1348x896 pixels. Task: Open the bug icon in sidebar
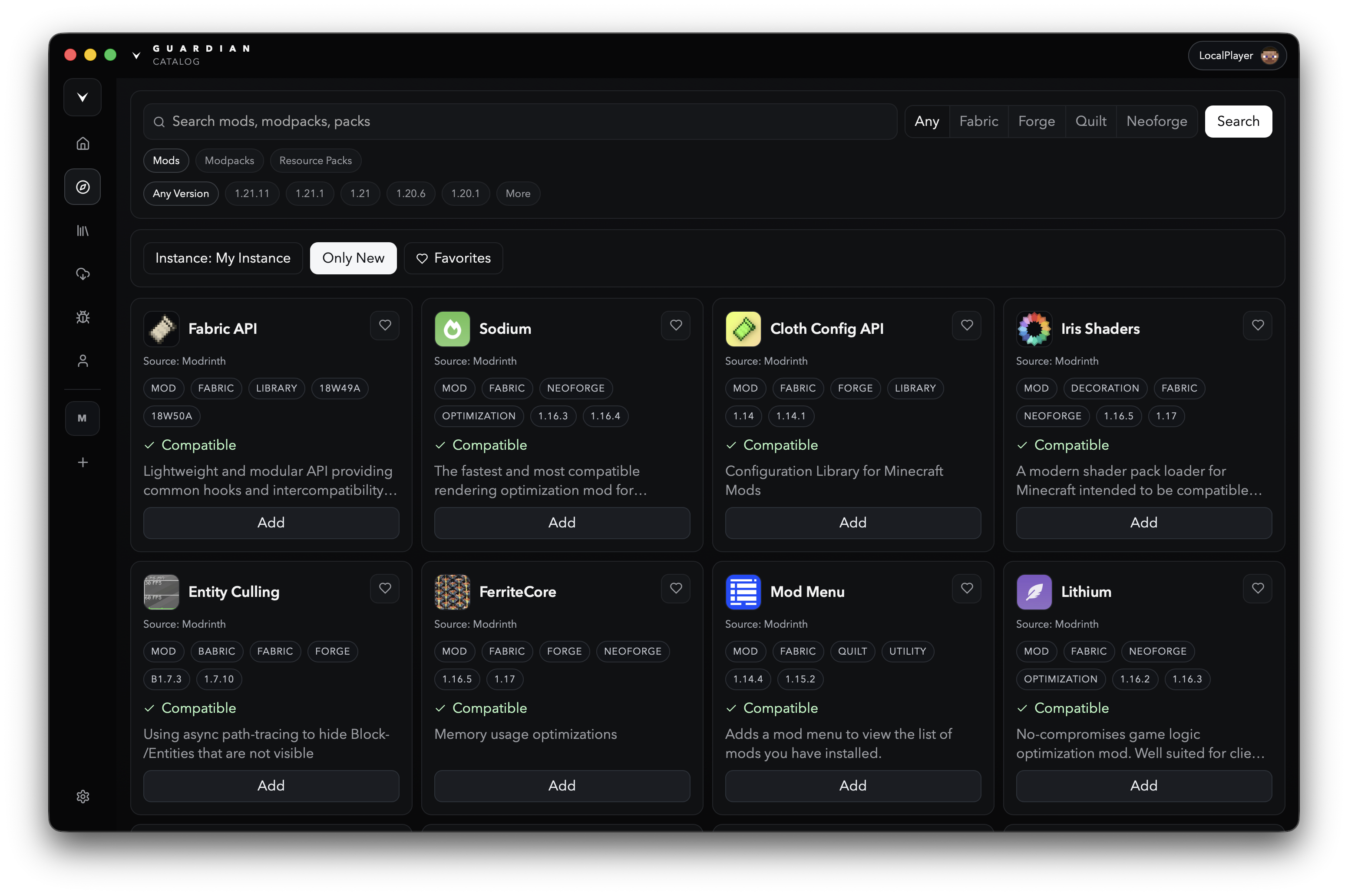(83, 318)
